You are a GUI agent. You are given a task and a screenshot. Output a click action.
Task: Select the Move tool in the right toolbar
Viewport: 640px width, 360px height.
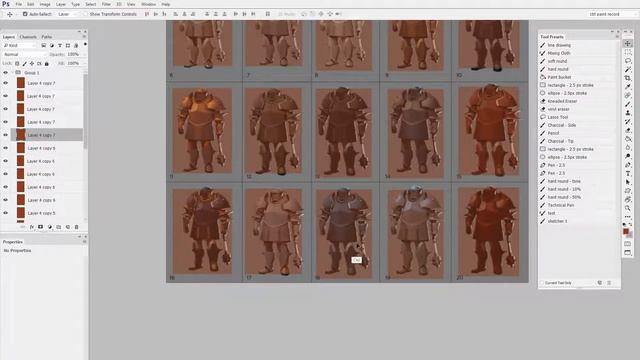[627, 44]
